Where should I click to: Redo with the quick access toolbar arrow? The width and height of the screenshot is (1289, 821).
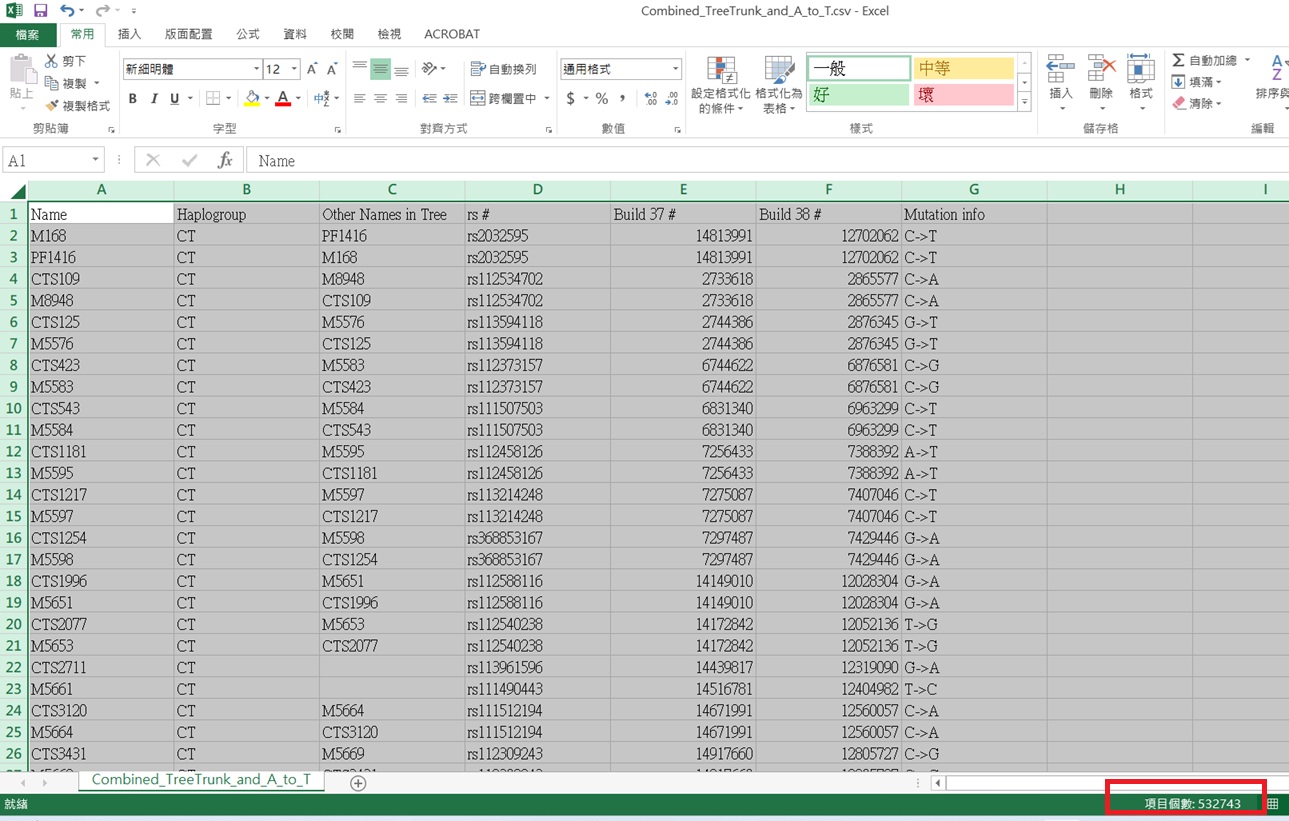[x=101, y=11]
